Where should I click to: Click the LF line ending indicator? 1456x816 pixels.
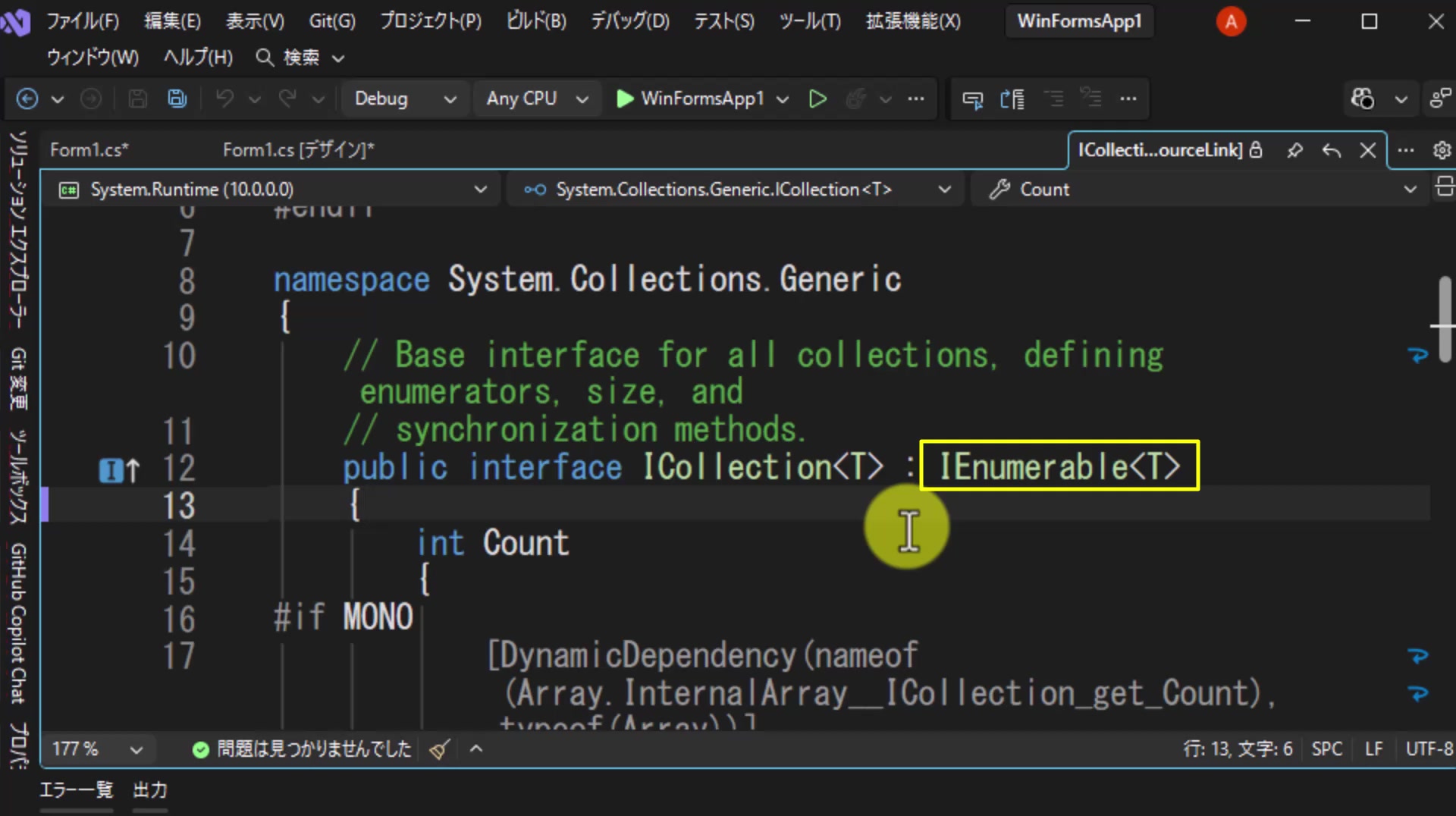(x=1373, y=749)
